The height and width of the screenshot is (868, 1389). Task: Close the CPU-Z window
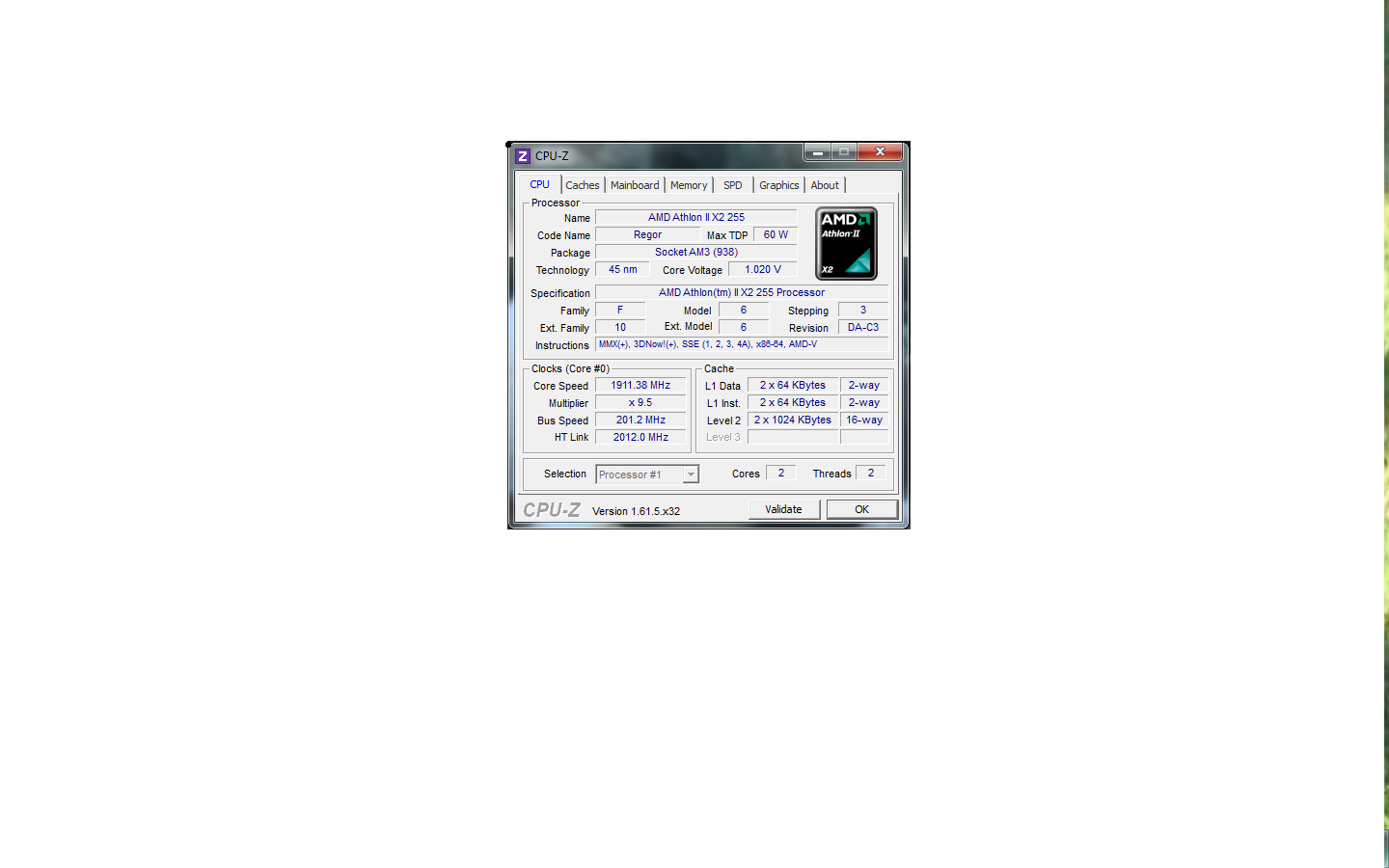click(880, 152)
